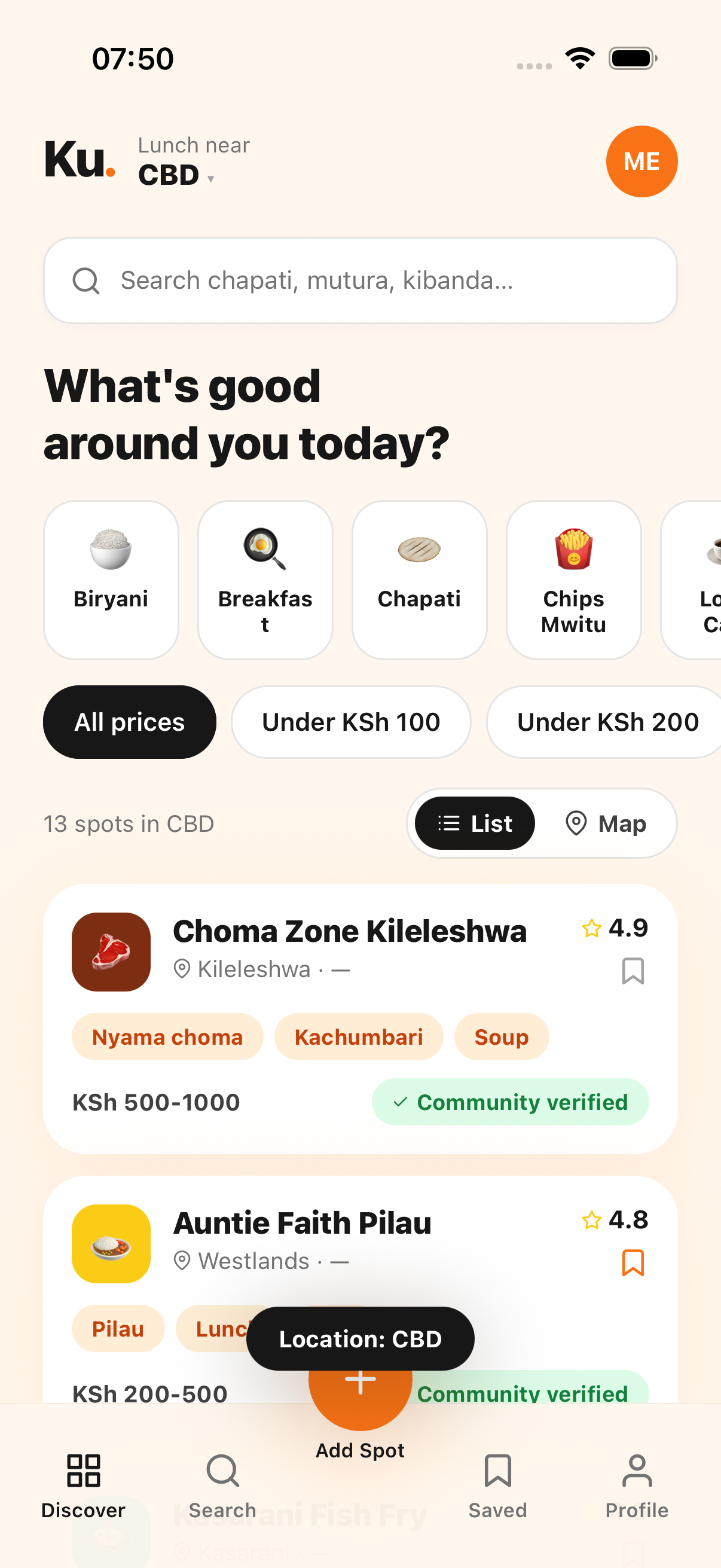This screenshot has height=1568, width=721.
Task: Choose the Biryani category card
Action: [111, 580]
